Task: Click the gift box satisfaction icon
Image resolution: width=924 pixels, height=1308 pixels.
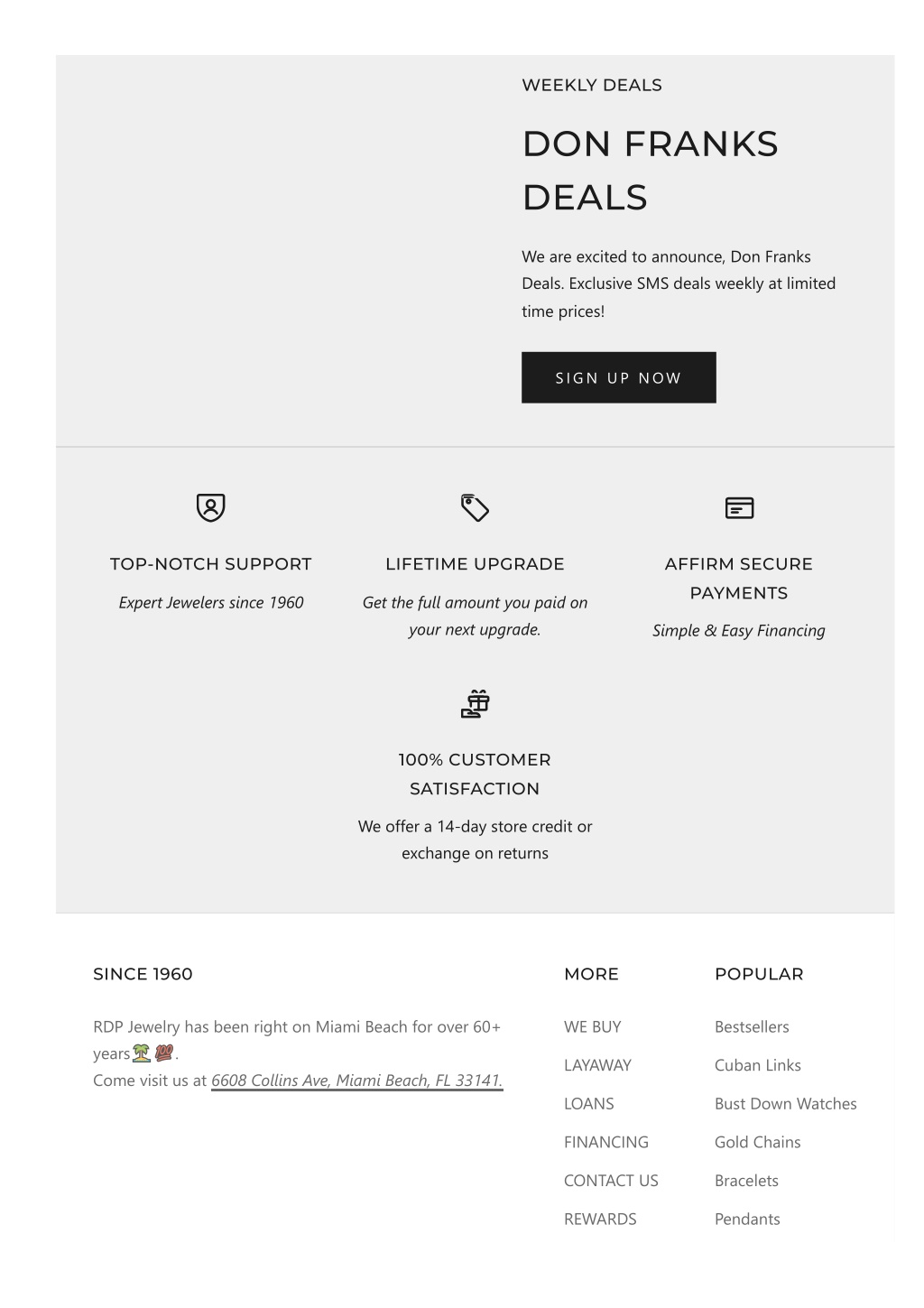Action: pos(475,703)
